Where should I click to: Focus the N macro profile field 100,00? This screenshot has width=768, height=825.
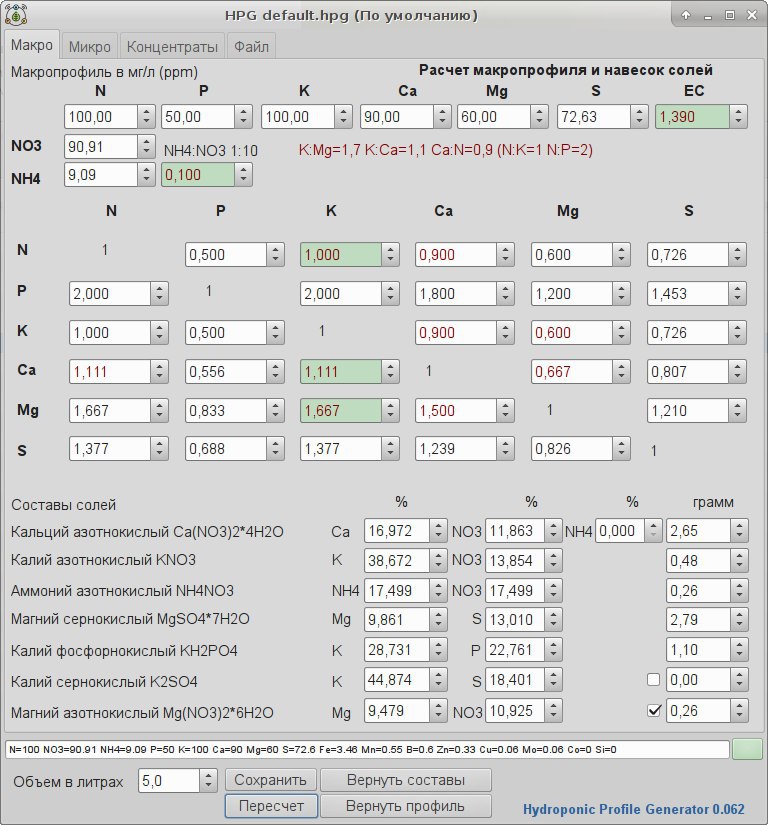(101, 116)
